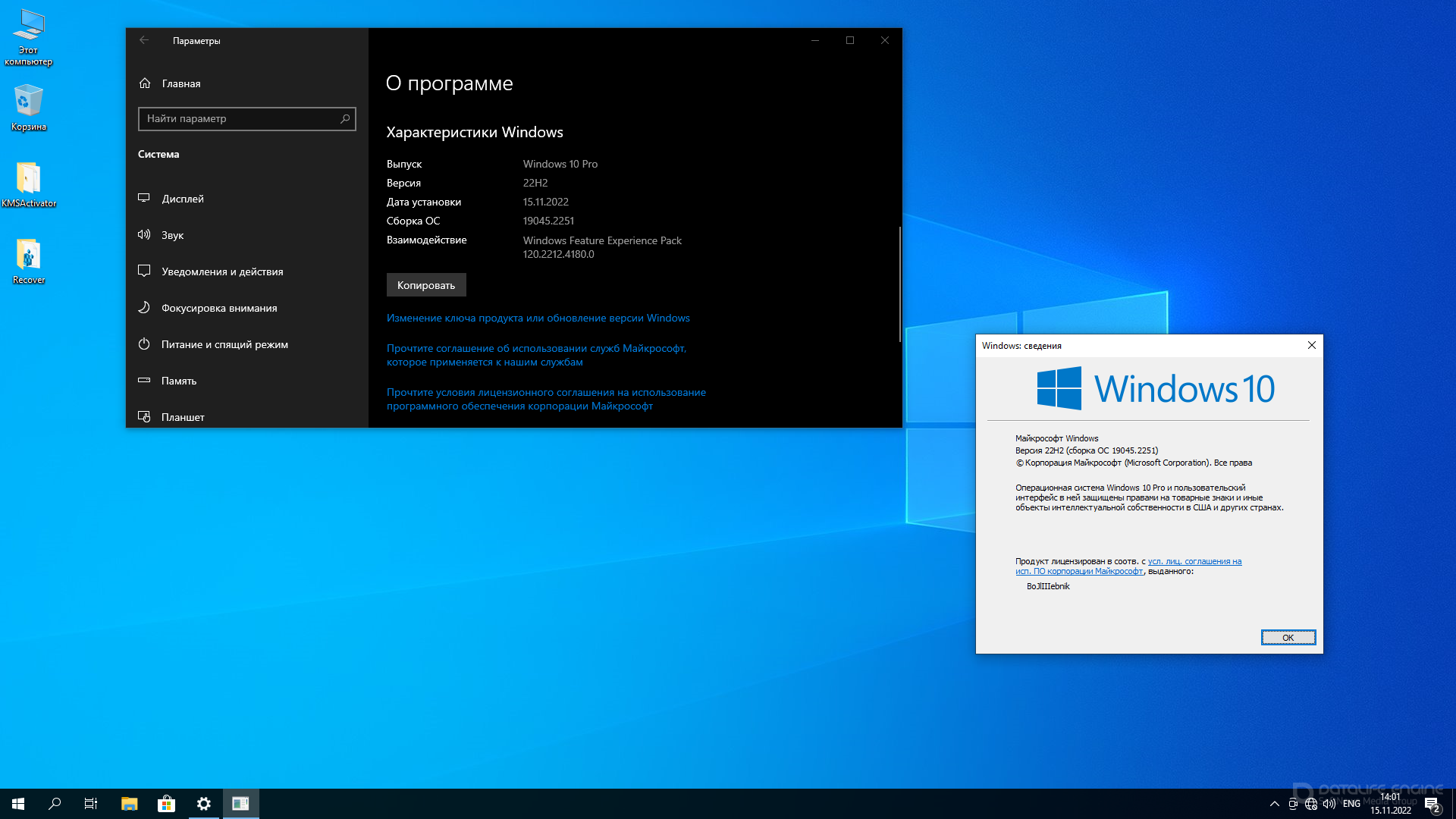Open Search from taskbar
Screen dimensions: 1456x819
55,803
